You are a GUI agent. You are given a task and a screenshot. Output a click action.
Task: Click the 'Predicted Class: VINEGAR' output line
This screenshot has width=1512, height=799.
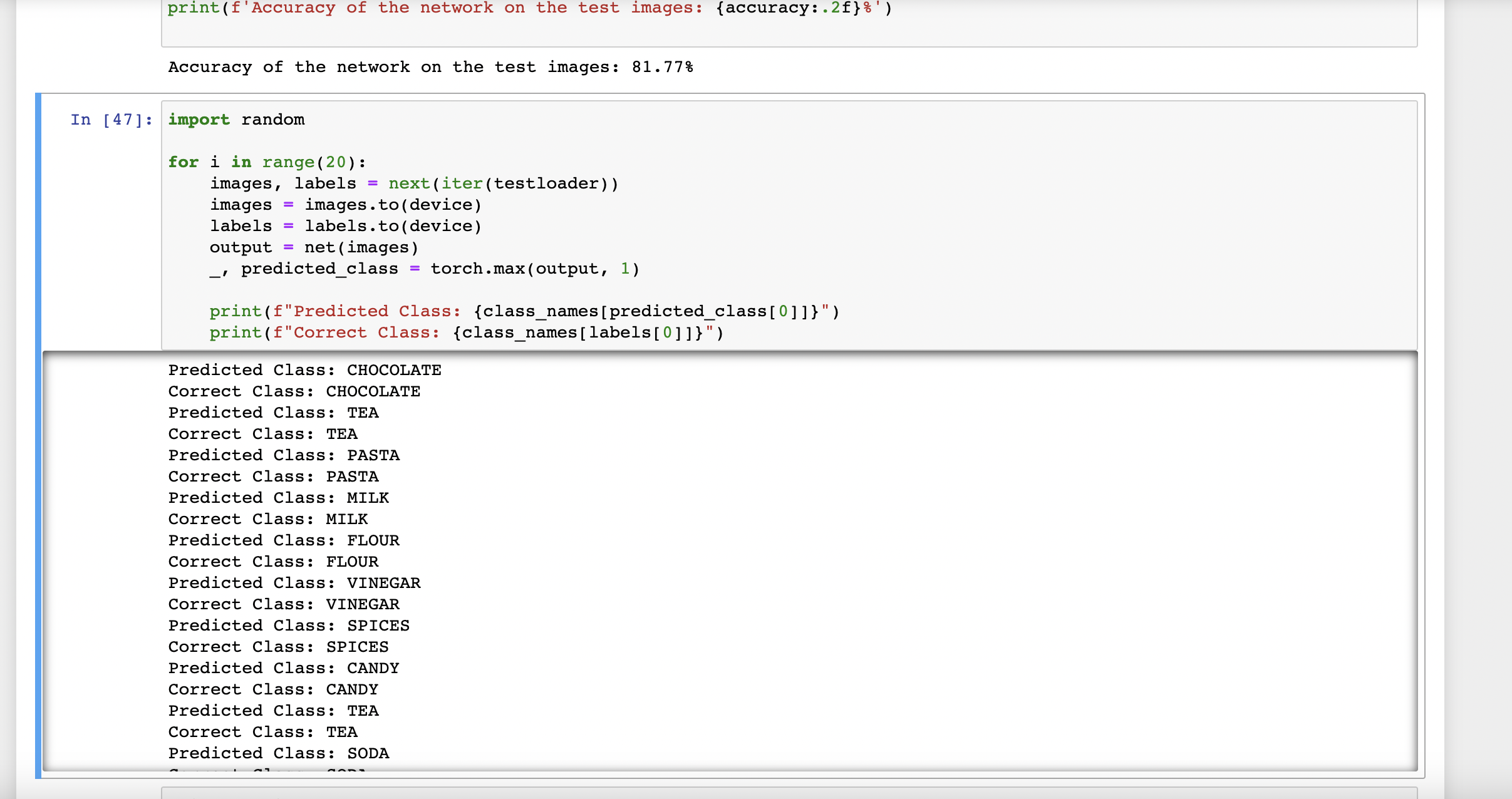pos(294,583)
